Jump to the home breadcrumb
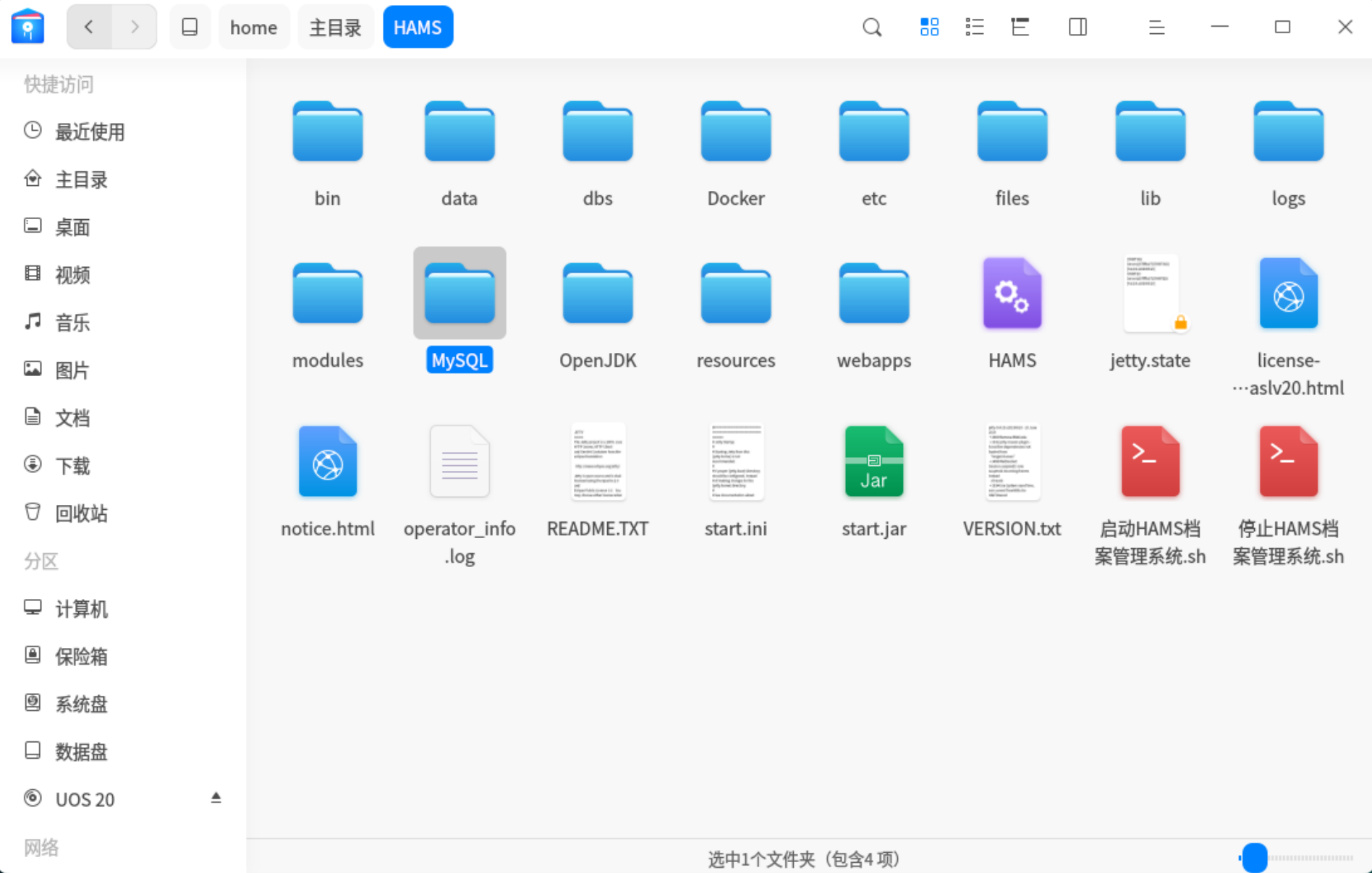This screenshot has width=1372, height=873. pyautogui.click(x=253, y=27)
